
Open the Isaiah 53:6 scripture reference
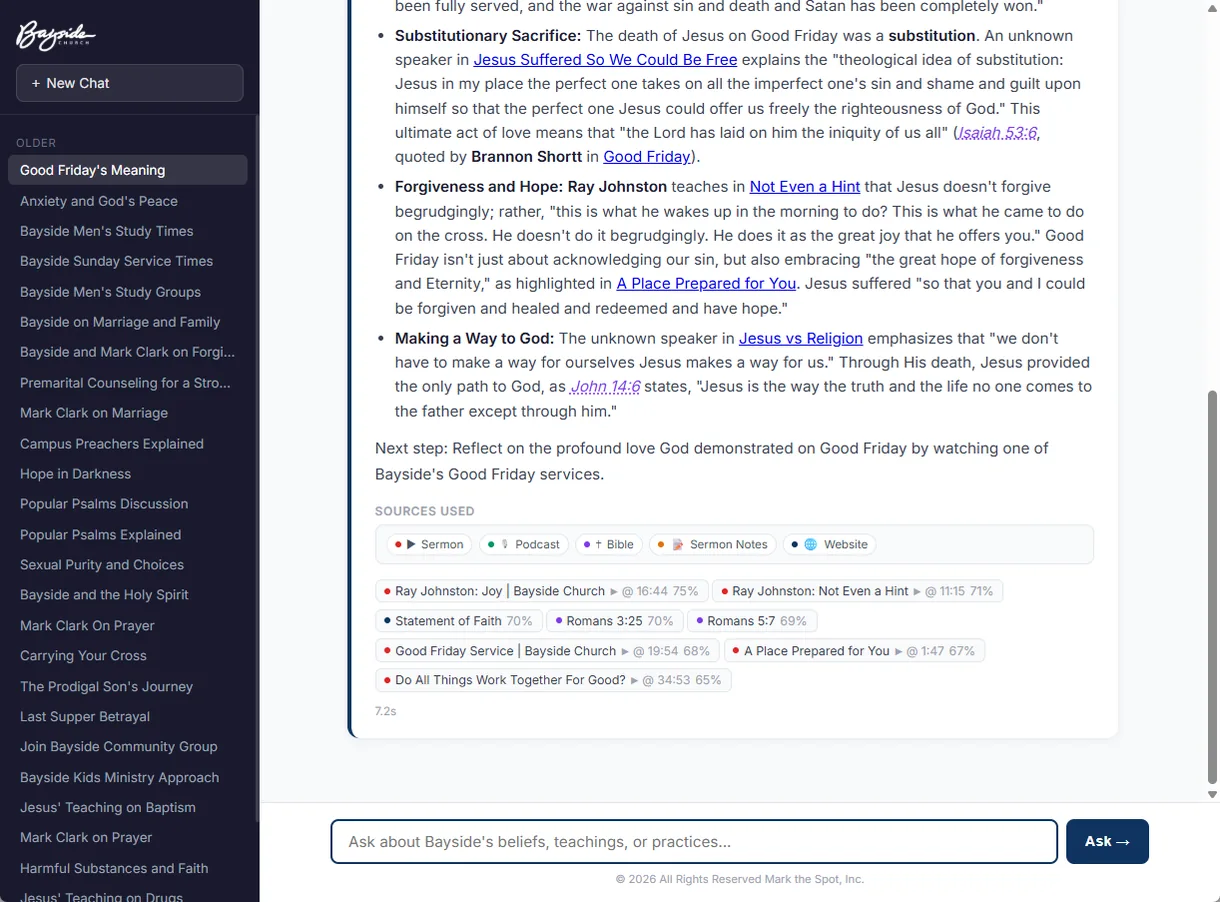(x=997, y=132)
